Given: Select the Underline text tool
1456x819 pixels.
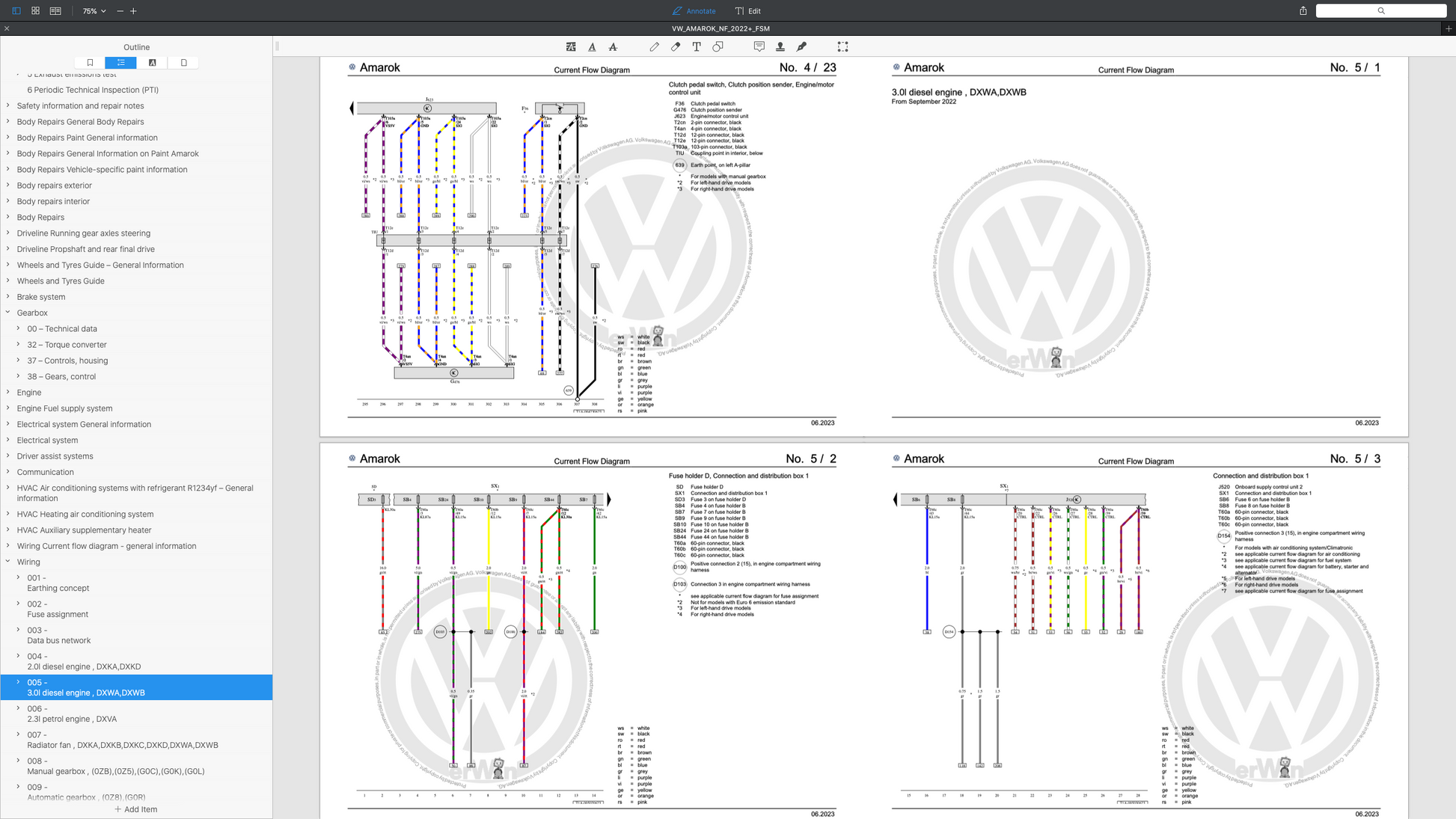Looking at the screenshot, I should click(x=592, y=47).
